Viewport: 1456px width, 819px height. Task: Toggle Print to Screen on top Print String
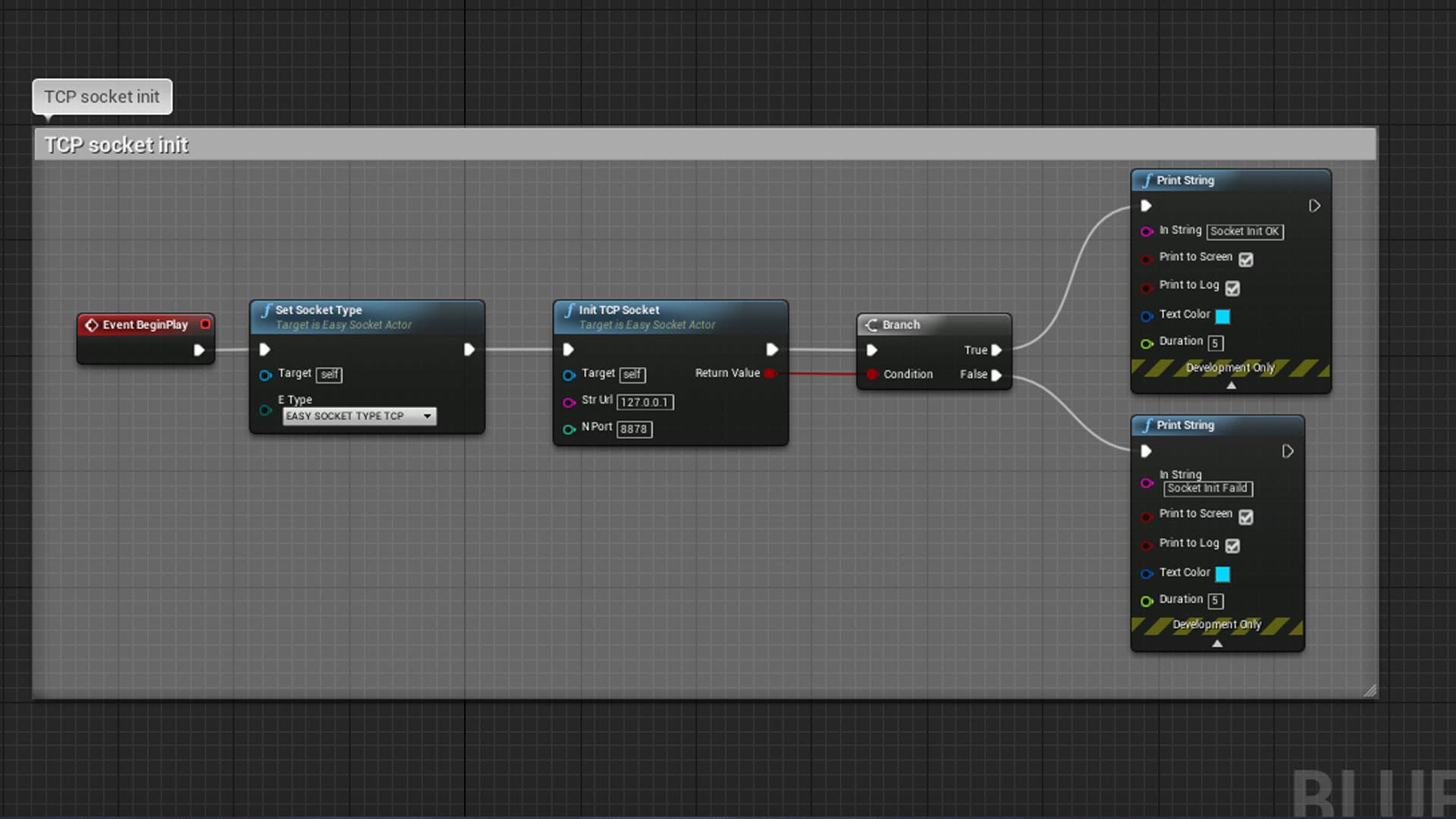1246,259
